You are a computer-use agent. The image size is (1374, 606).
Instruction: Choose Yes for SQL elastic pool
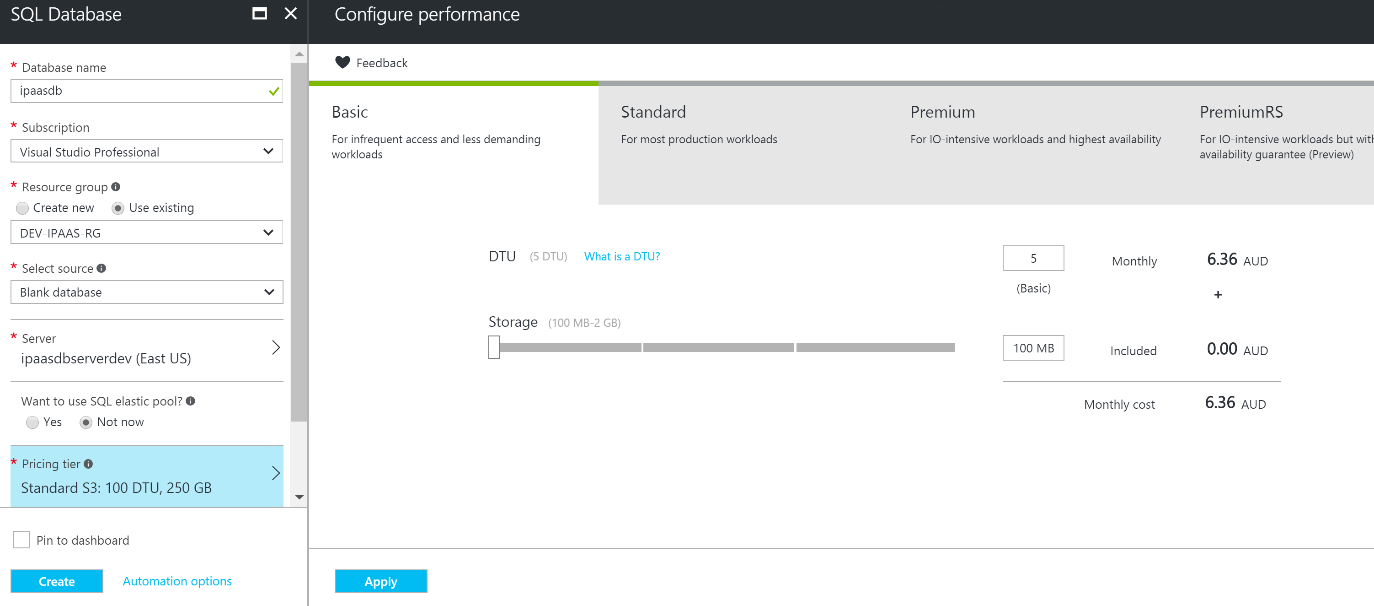[x=33, y=422]
